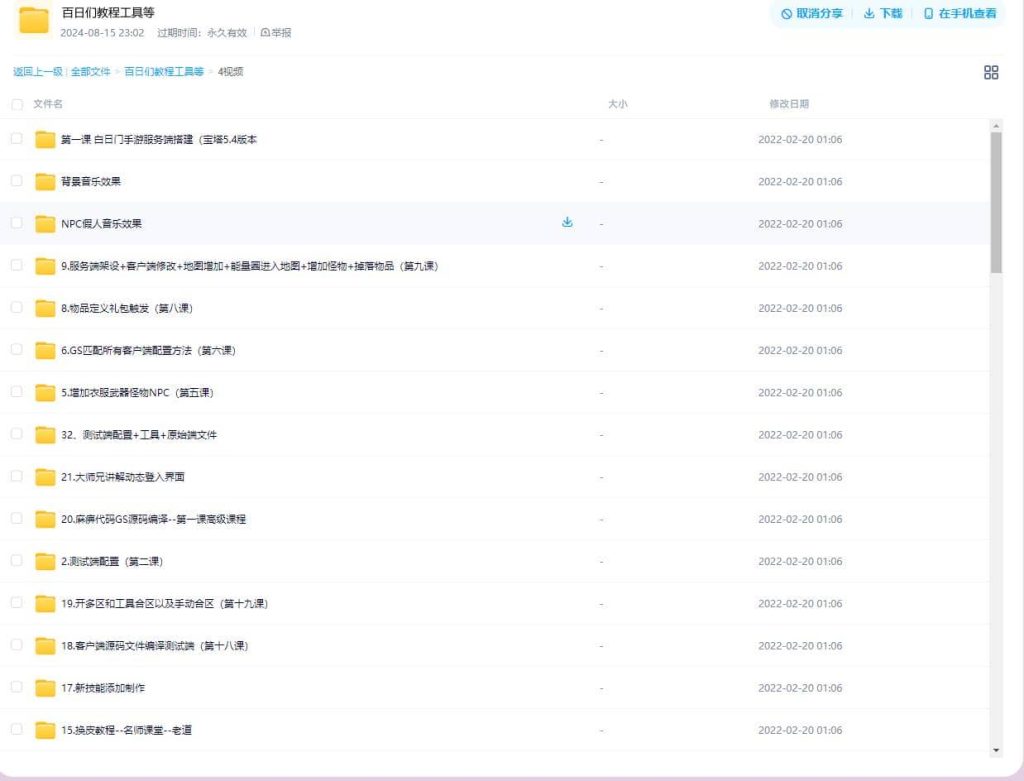Mark checkbox for 20.麻痹代码GS源码编译
1024x781 pixels.
click(x=17, y=518)
